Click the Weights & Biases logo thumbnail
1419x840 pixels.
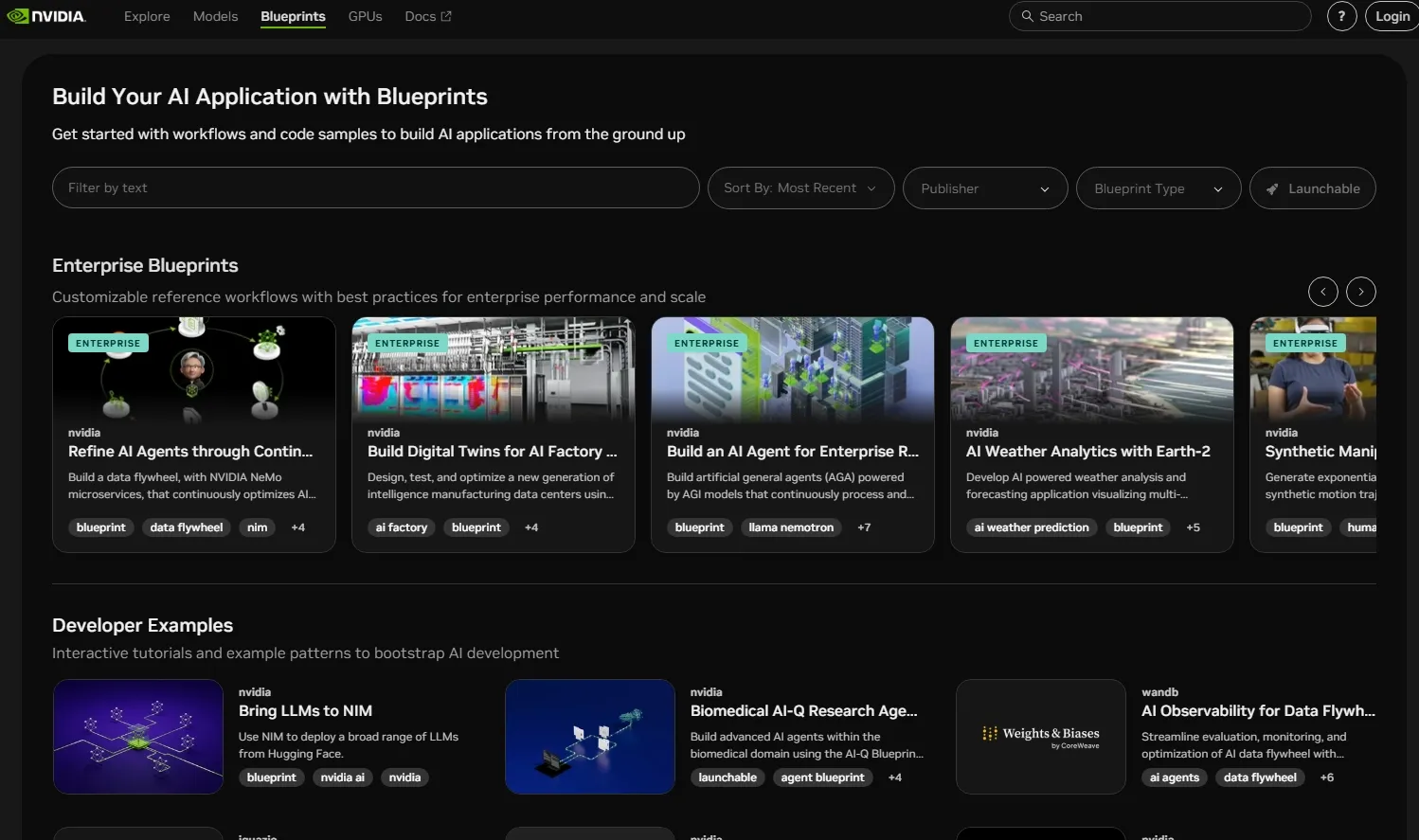pos(1041,737)
